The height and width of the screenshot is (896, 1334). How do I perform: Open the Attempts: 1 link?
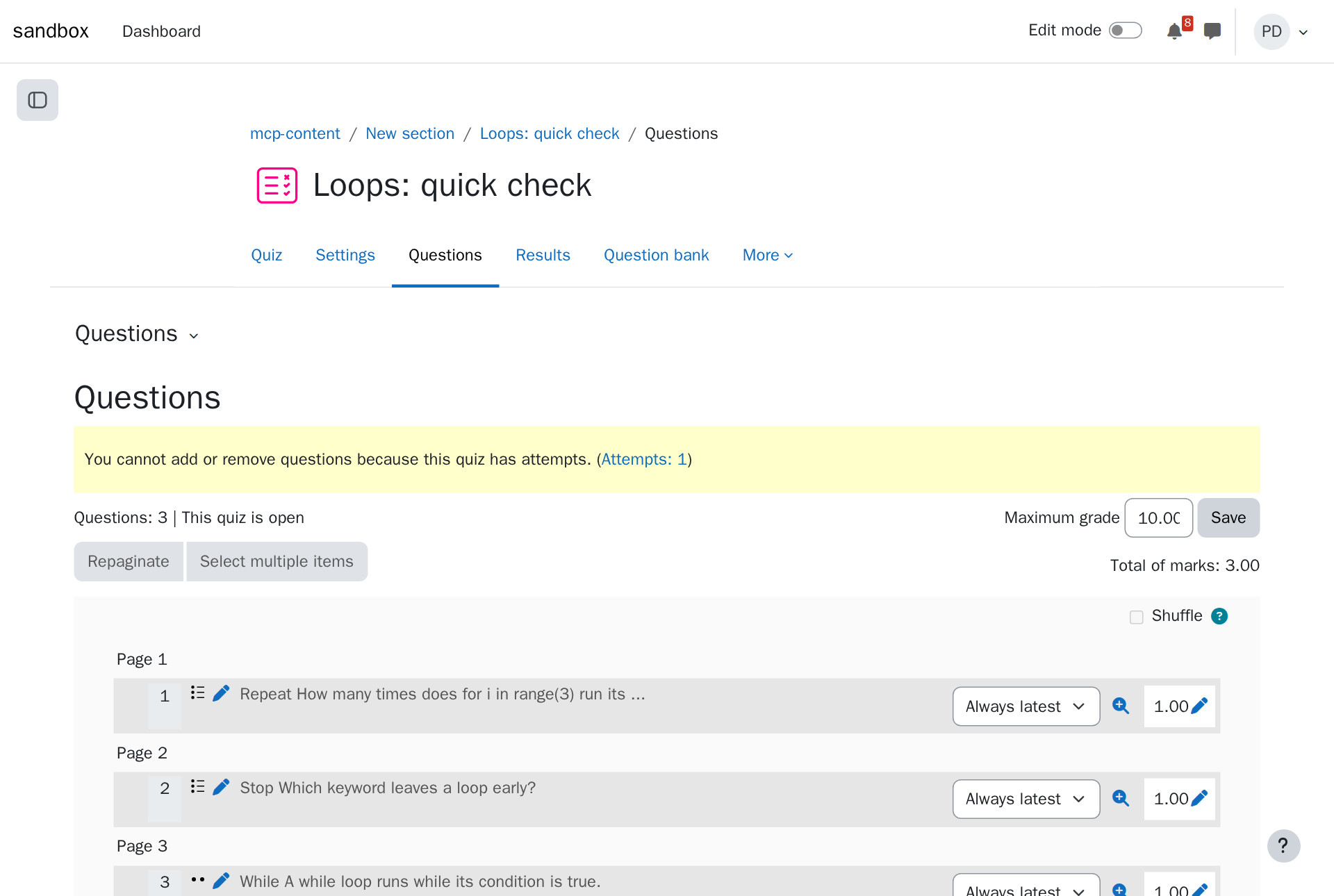click(644, 459)
